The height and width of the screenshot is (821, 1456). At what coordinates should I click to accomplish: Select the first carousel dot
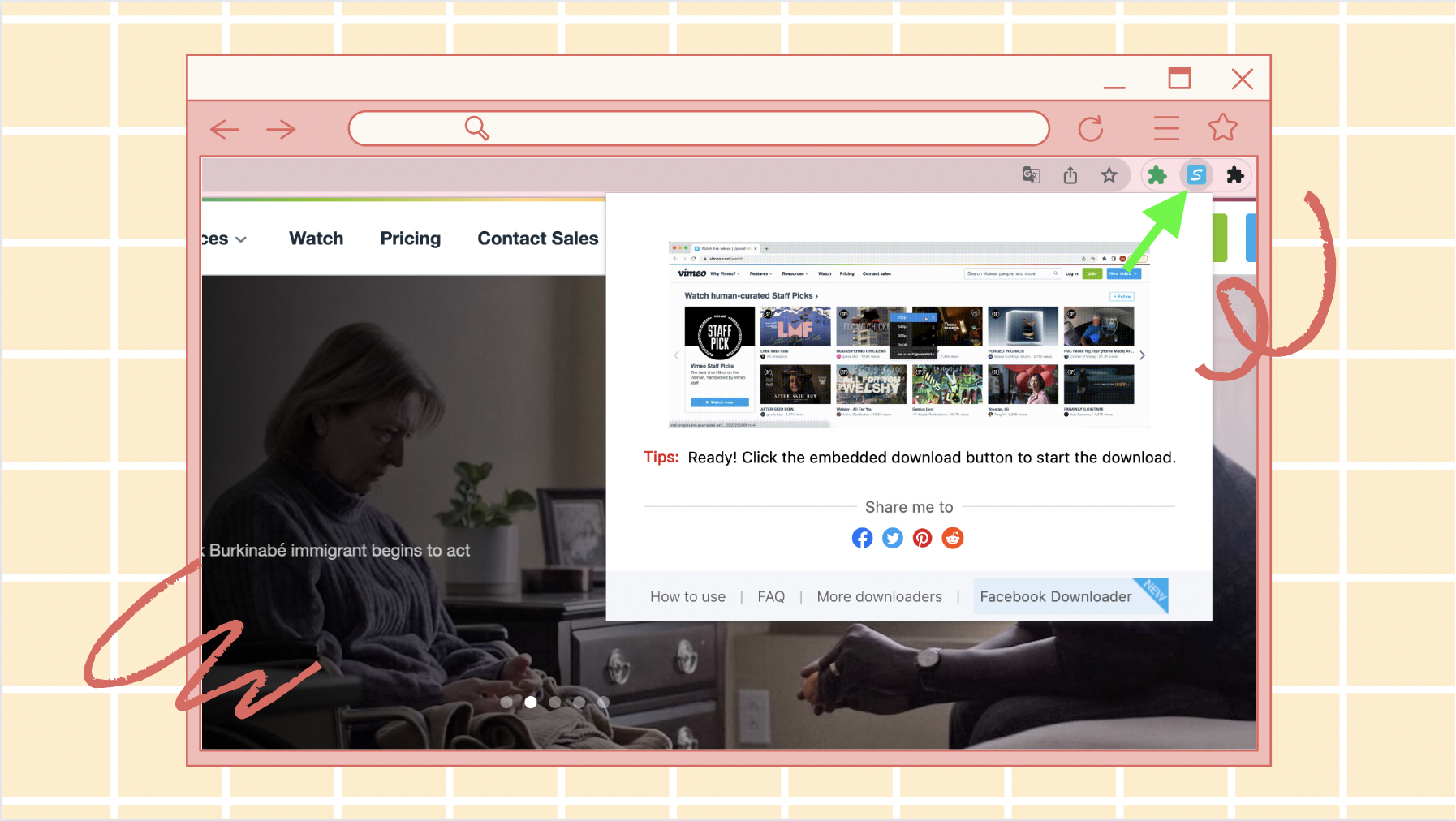(x=506, y=703)
